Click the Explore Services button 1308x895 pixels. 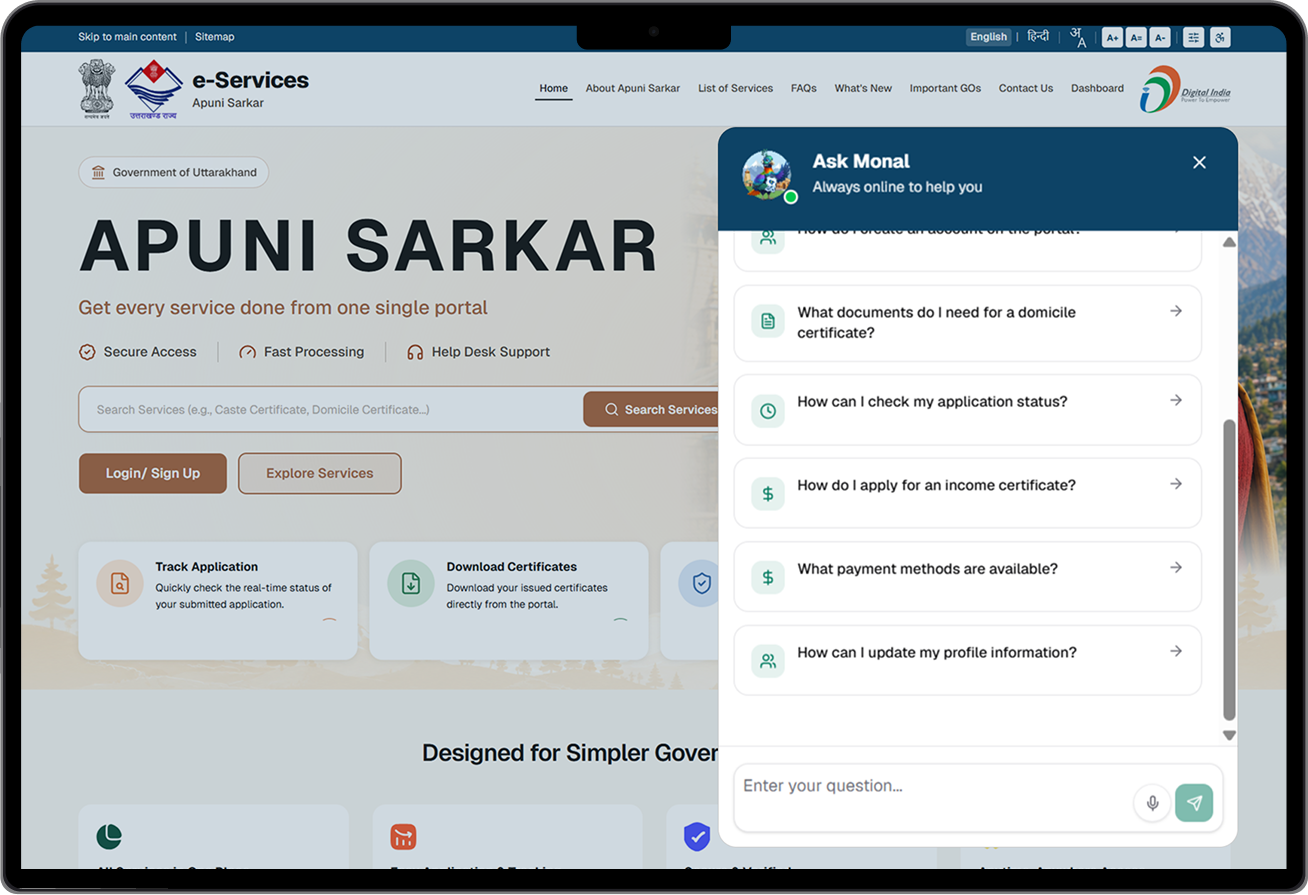click(320, 474)
